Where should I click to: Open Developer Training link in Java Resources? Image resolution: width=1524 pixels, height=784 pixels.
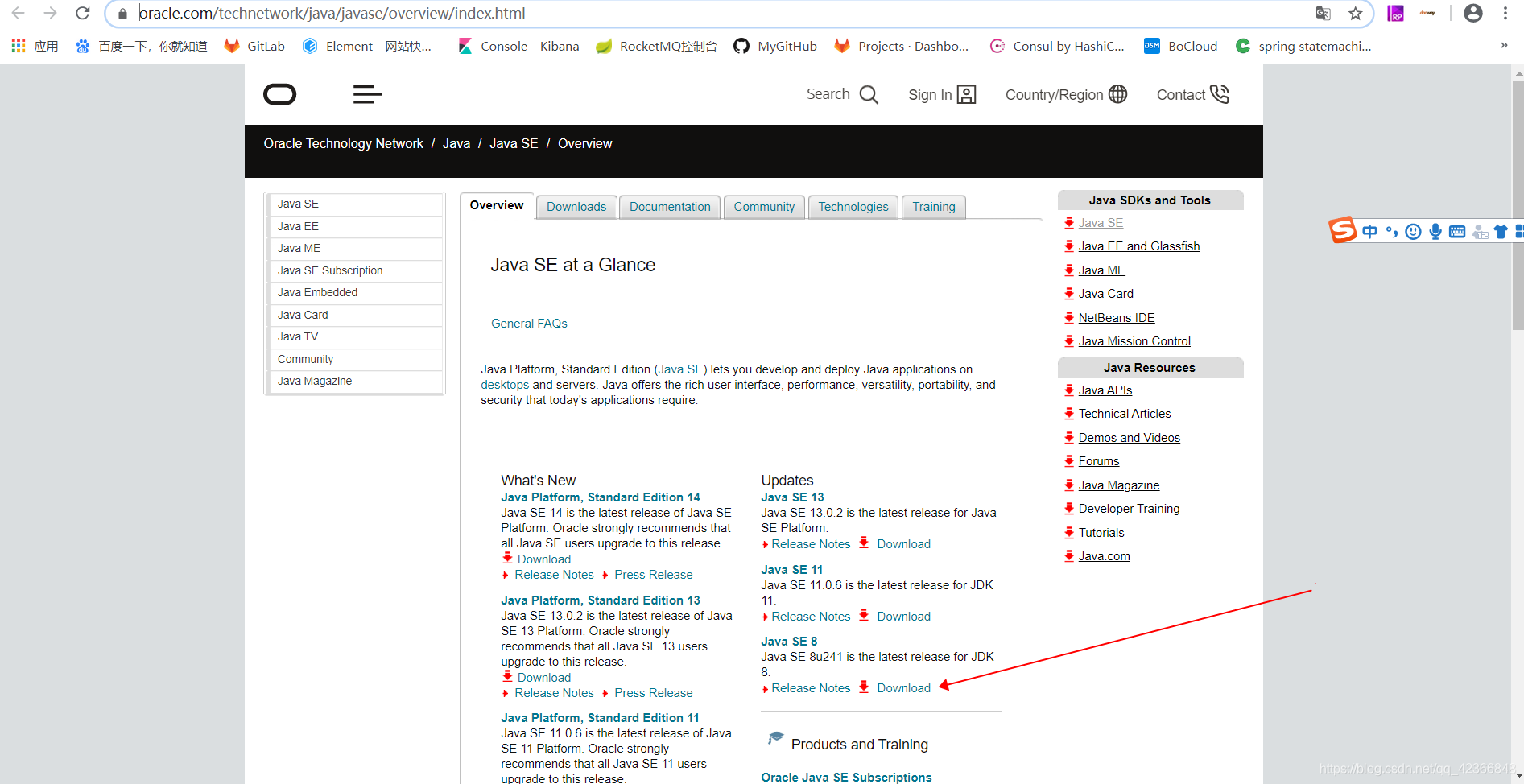pyautogui.click(x=1129, y=509)
